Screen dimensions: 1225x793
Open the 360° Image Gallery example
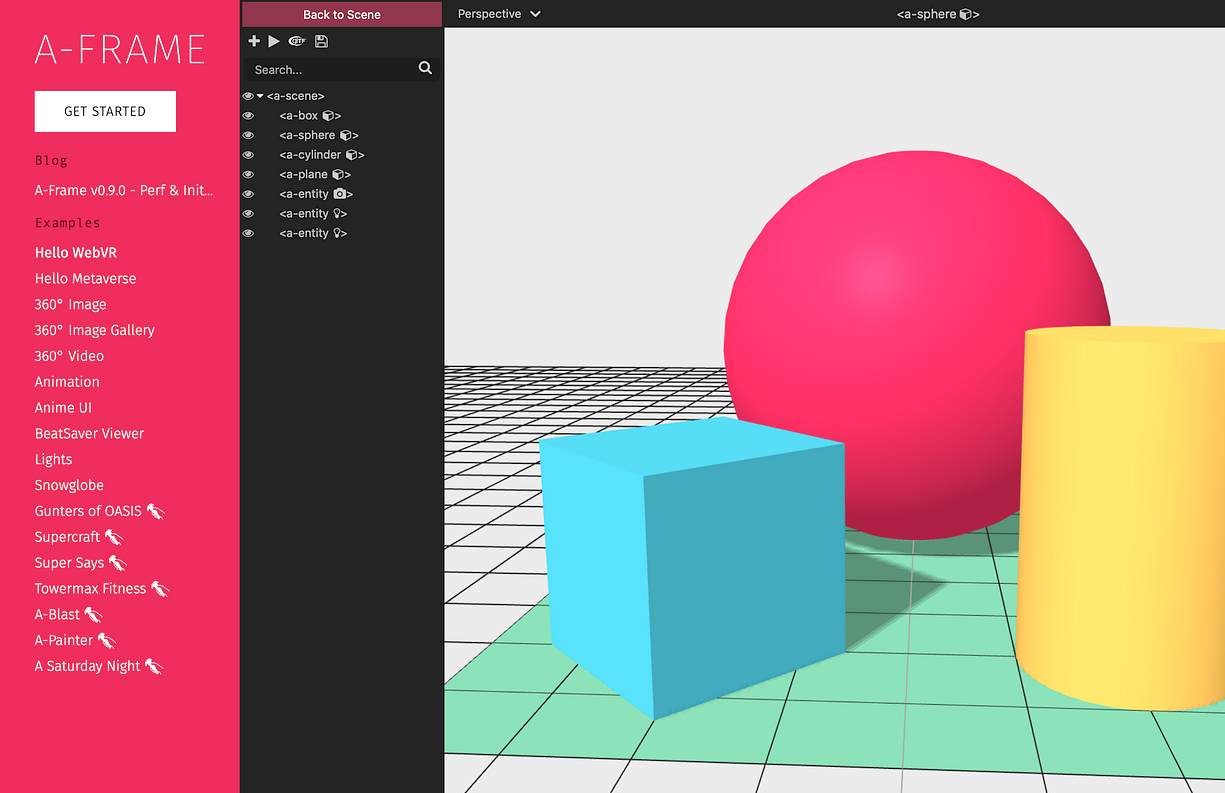(x=95, y=330)
